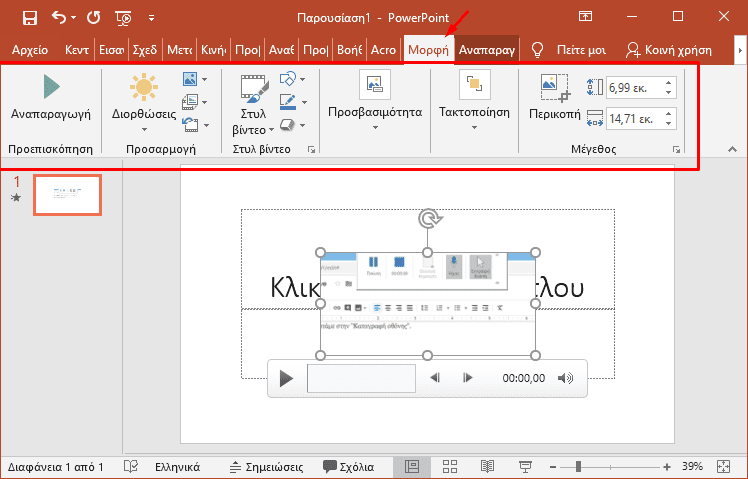The height and width of the screenshot is (479, 748).
Task: Click the video volume speaker icon
Action: coord(566,378)
